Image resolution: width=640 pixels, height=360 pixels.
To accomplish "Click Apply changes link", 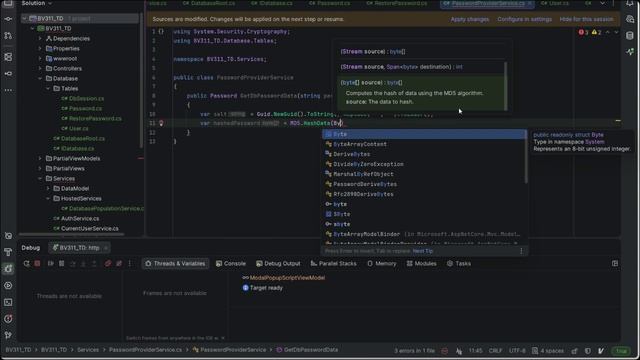I will 469,19.
